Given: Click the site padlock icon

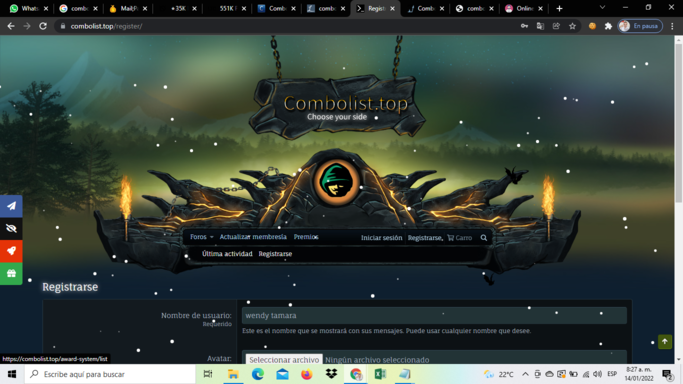Looking at the screenshot, I should tap(63, 26).
